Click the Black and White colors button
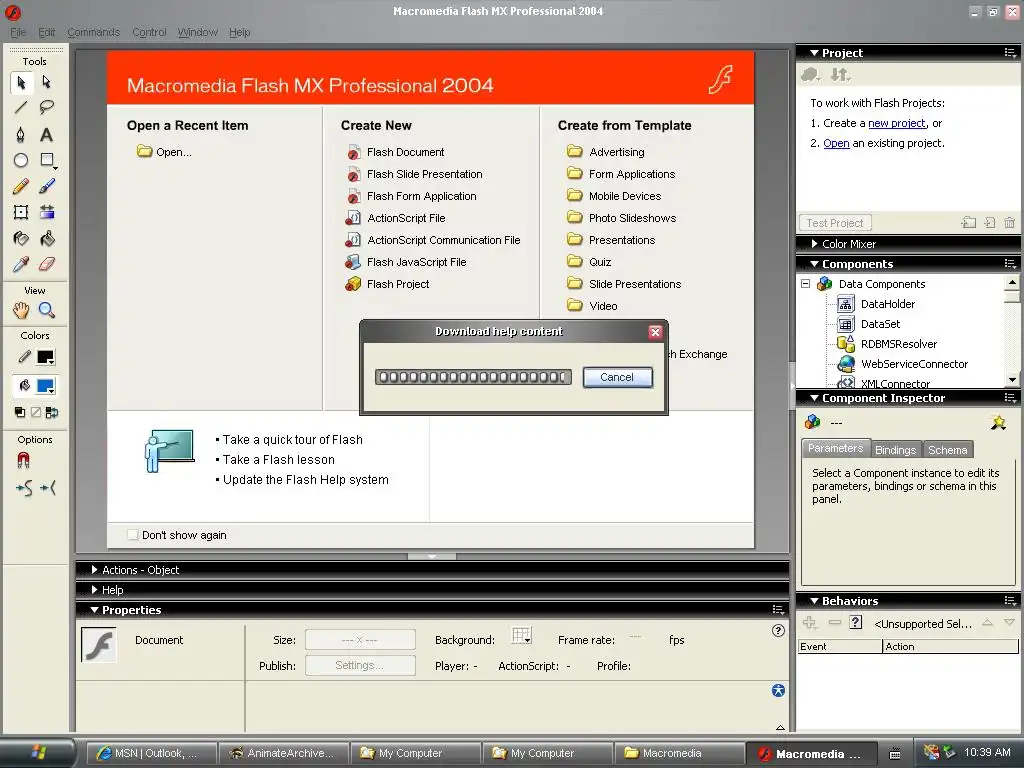This screenshot has width=1024, height=768. (x=20, y=412)
